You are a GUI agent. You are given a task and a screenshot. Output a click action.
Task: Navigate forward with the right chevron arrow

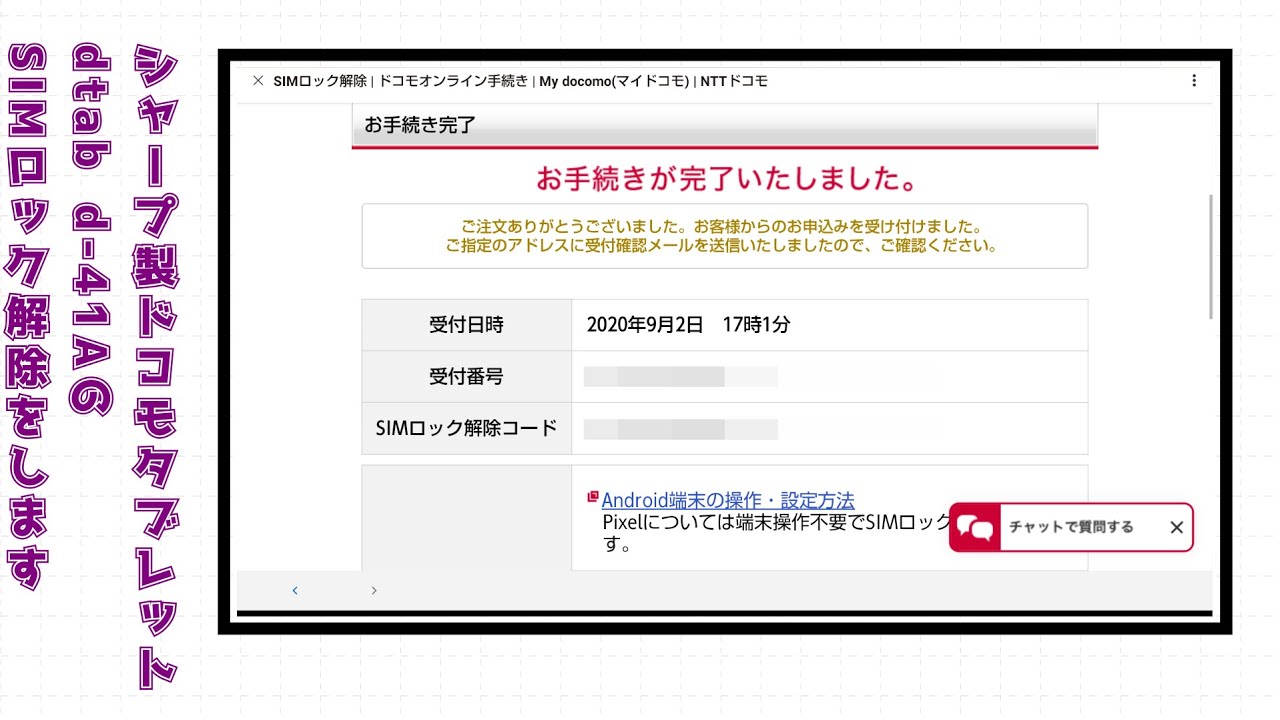point(373,590)
